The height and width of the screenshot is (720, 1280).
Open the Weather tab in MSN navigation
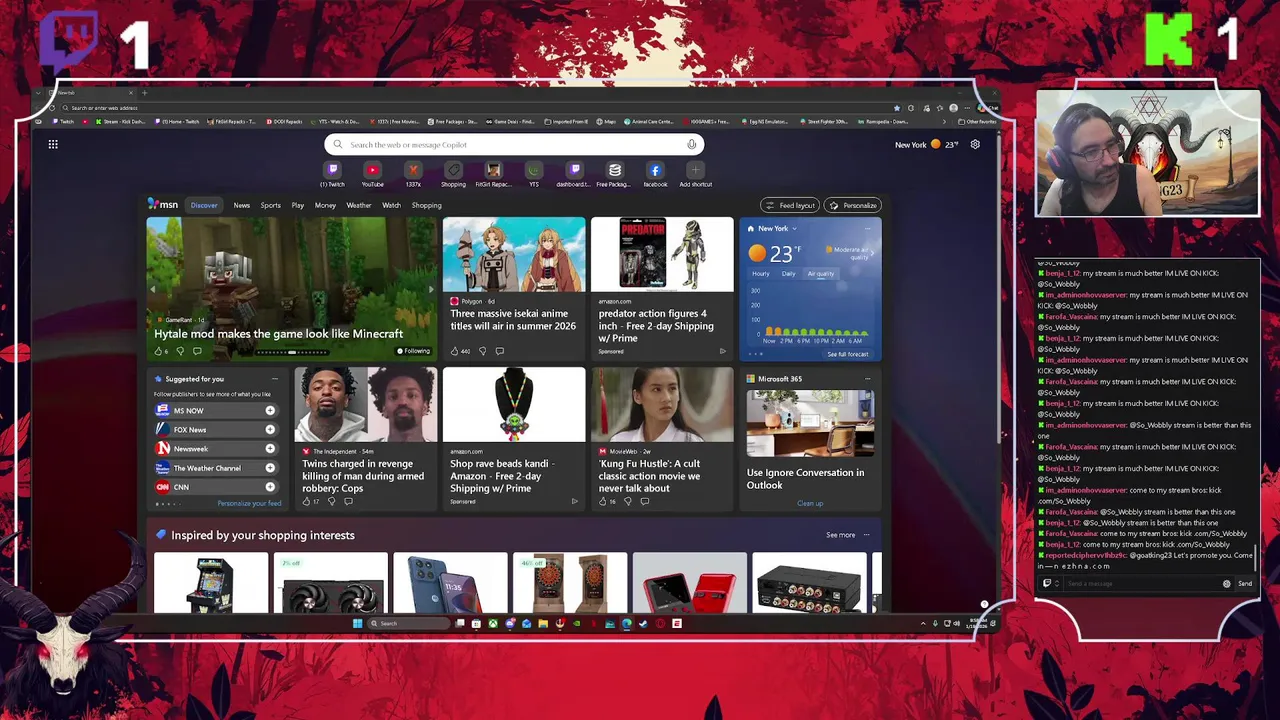click(359, 205)
